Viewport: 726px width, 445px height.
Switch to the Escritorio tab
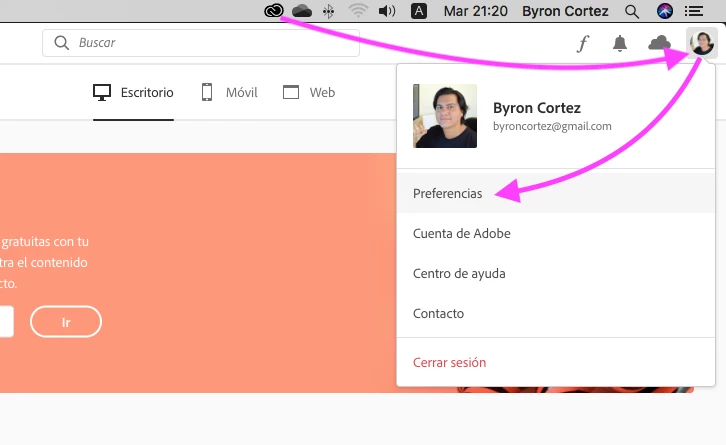click(x=133, y=93)
